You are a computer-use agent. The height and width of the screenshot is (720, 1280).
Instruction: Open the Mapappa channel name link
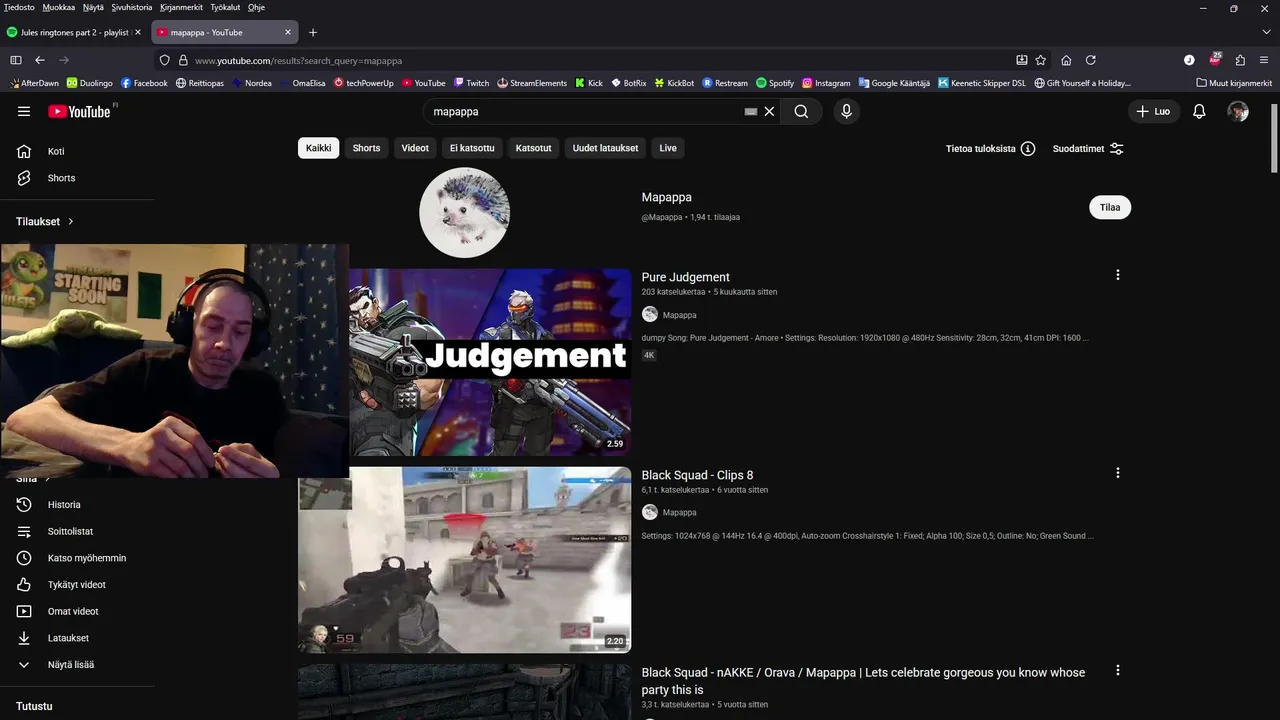[x=666, y=197]
